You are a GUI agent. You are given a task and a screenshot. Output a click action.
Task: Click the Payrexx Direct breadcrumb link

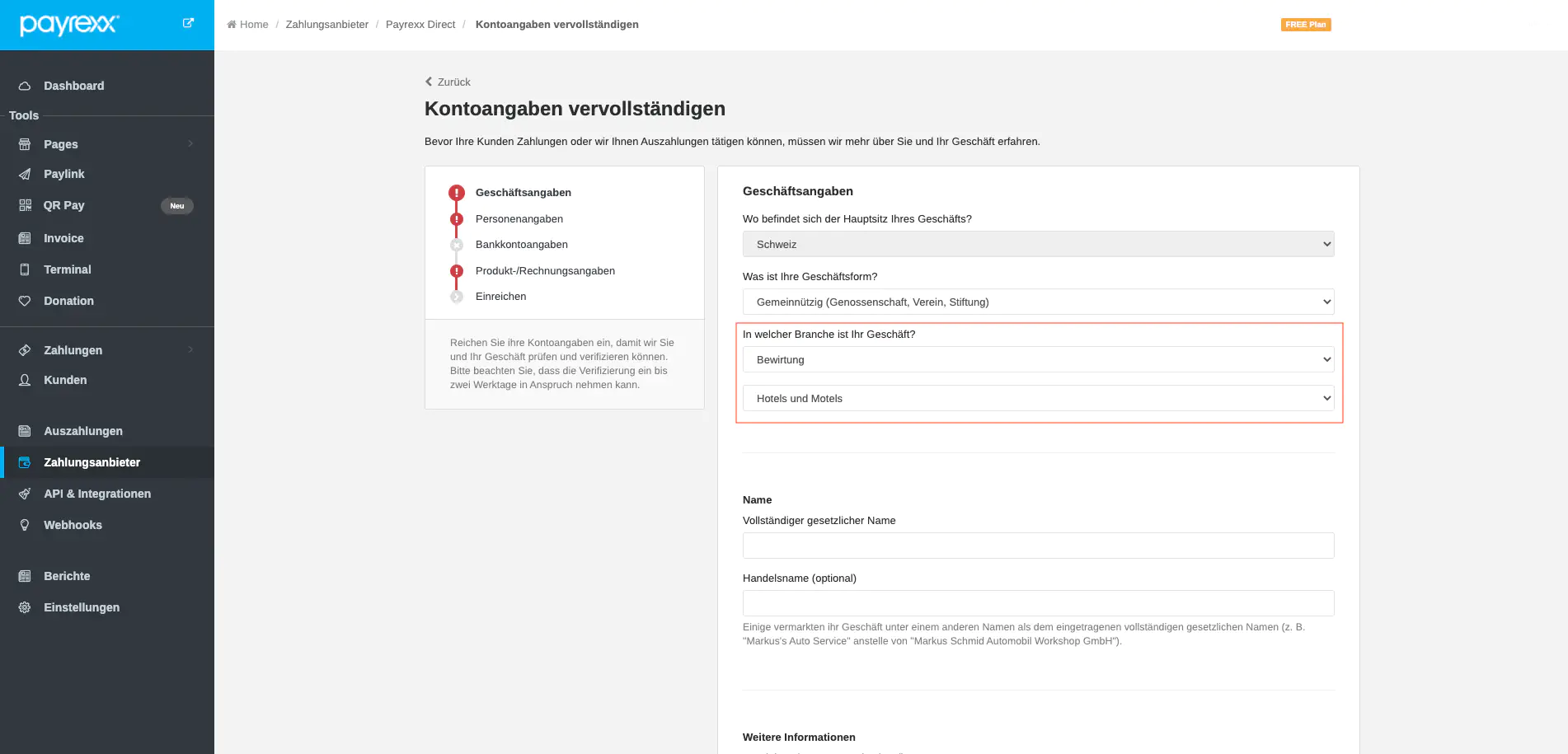(420, 25)
